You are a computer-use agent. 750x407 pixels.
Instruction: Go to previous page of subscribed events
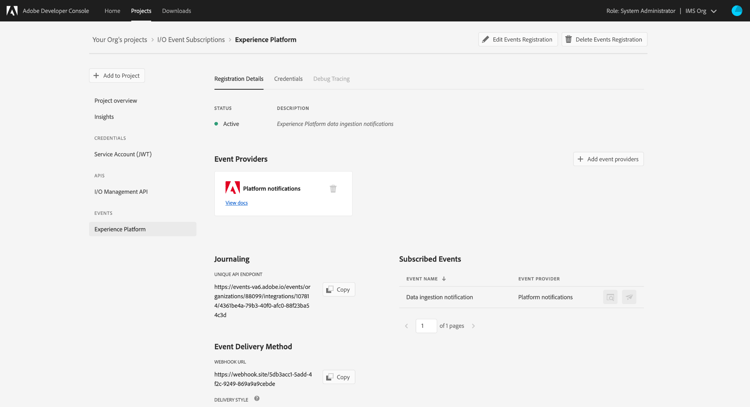407,326
